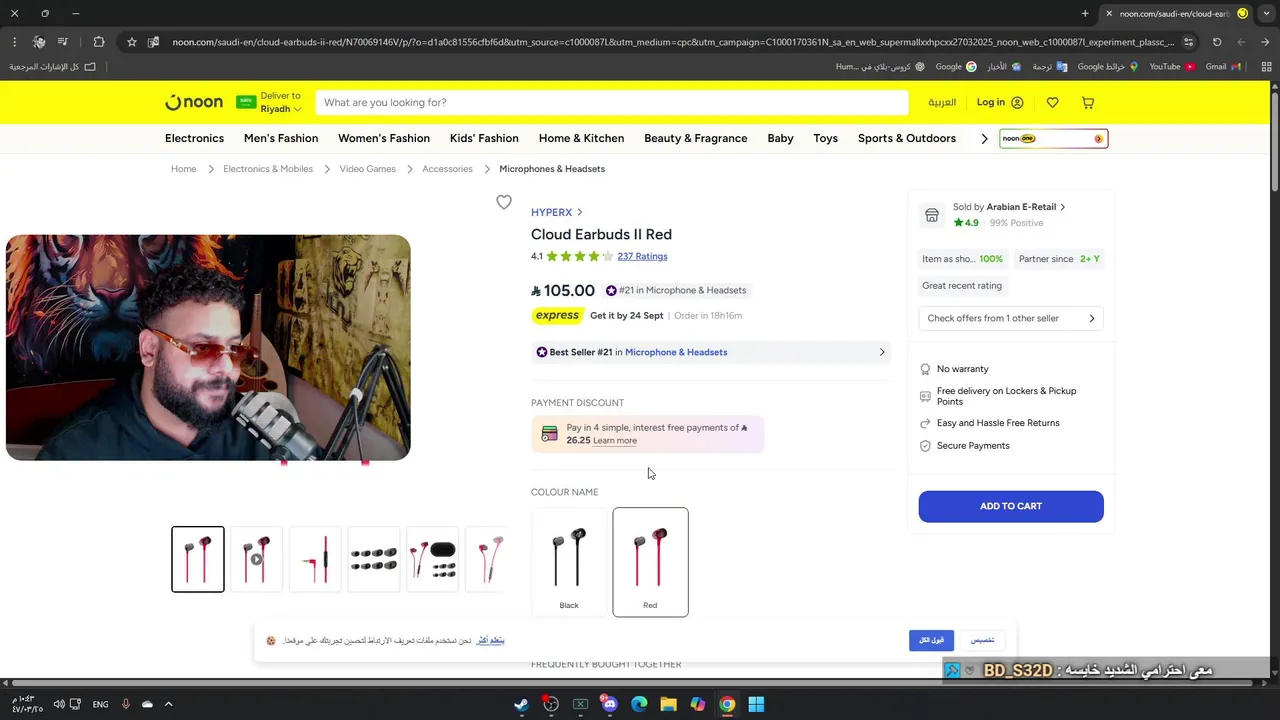Screen dimensions: 1280x720
Task: Open the Gmail bookmark
Action: click(x=1222, y=66)
